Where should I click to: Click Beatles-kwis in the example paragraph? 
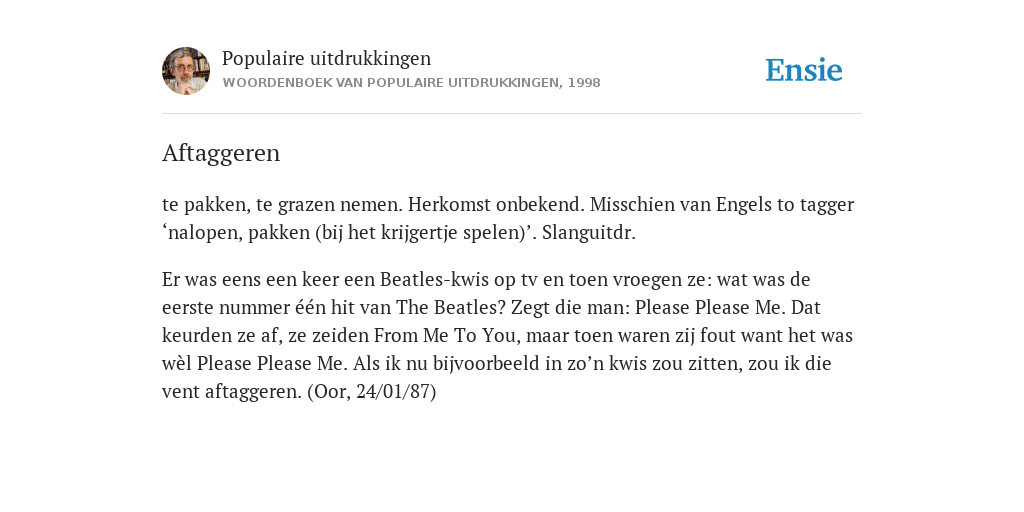point(431,280)
